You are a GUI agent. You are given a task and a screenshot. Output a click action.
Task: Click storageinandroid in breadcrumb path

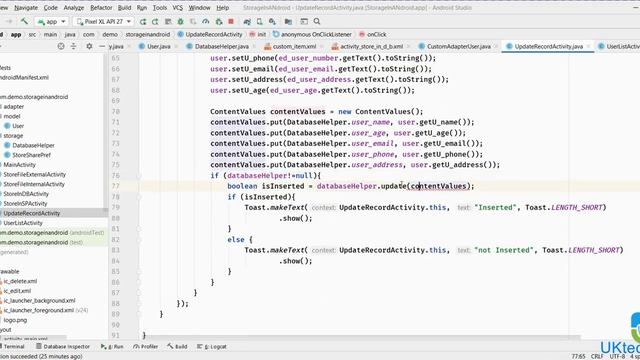point(148,34)
